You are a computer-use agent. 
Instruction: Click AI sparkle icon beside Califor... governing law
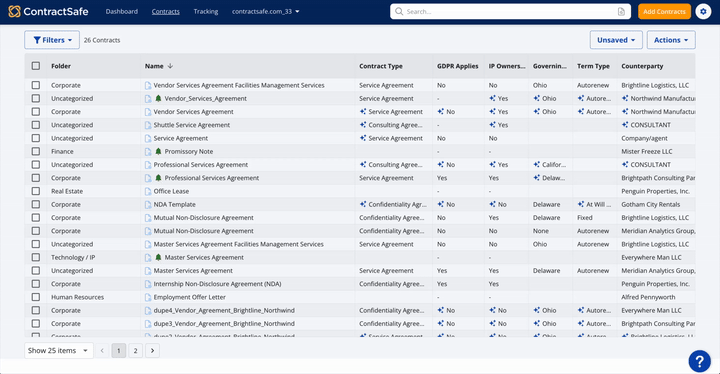coord(536,164)
